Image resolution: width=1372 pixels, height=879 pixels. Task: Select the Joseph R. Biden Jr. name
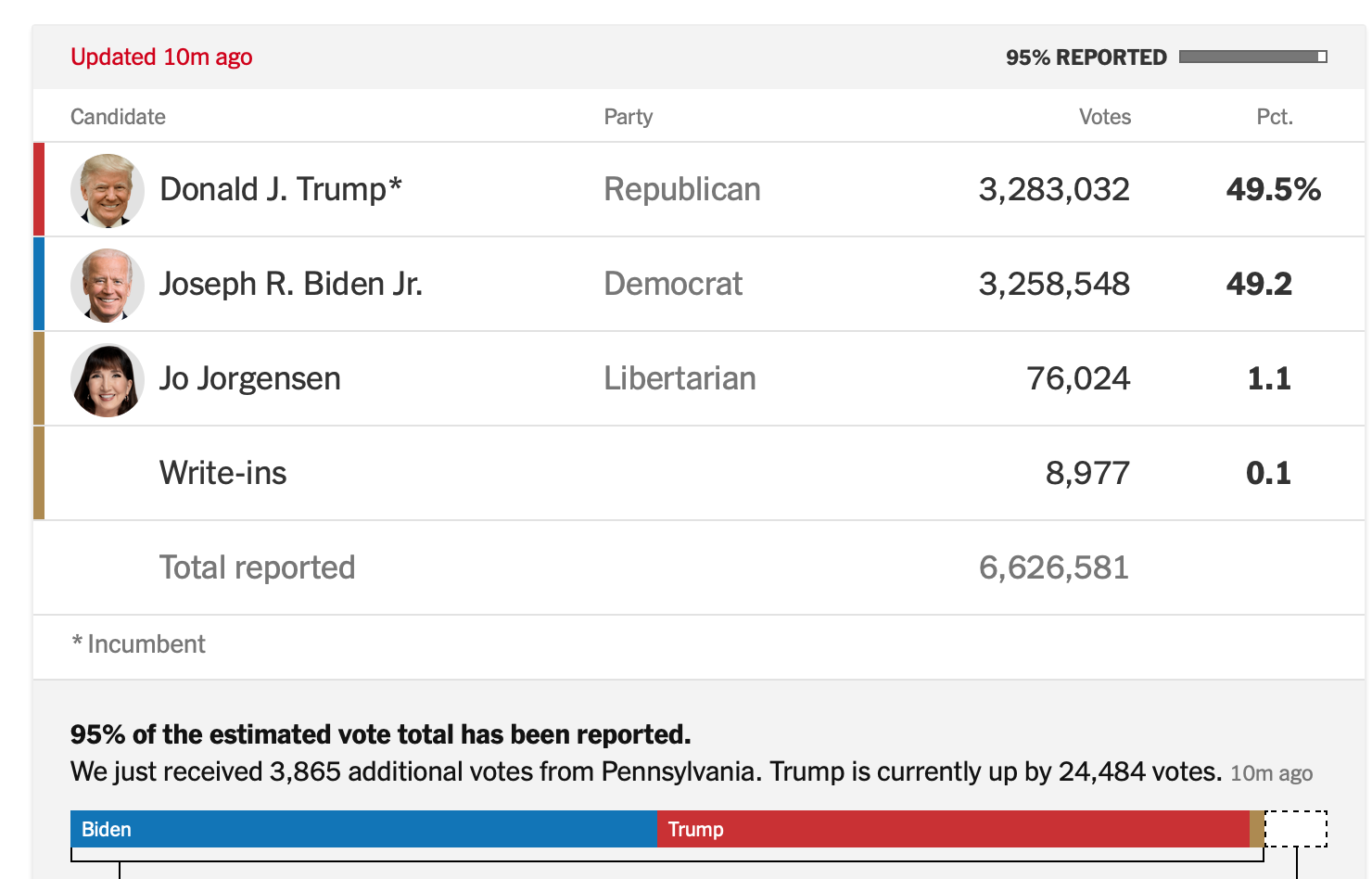[291, 284]
